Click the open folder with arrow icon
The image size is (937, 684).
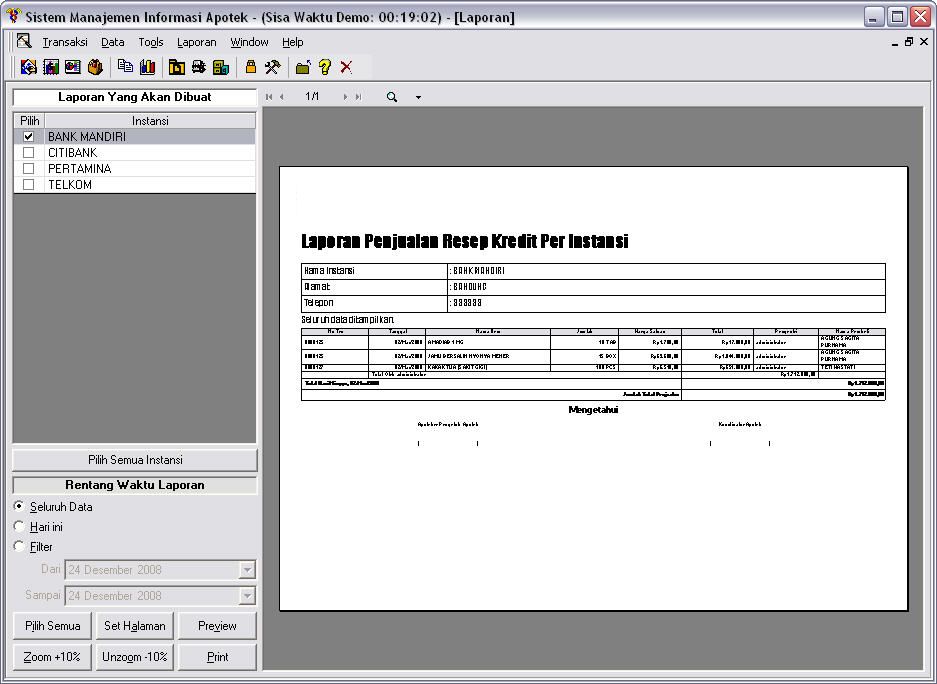coord(303,67)
